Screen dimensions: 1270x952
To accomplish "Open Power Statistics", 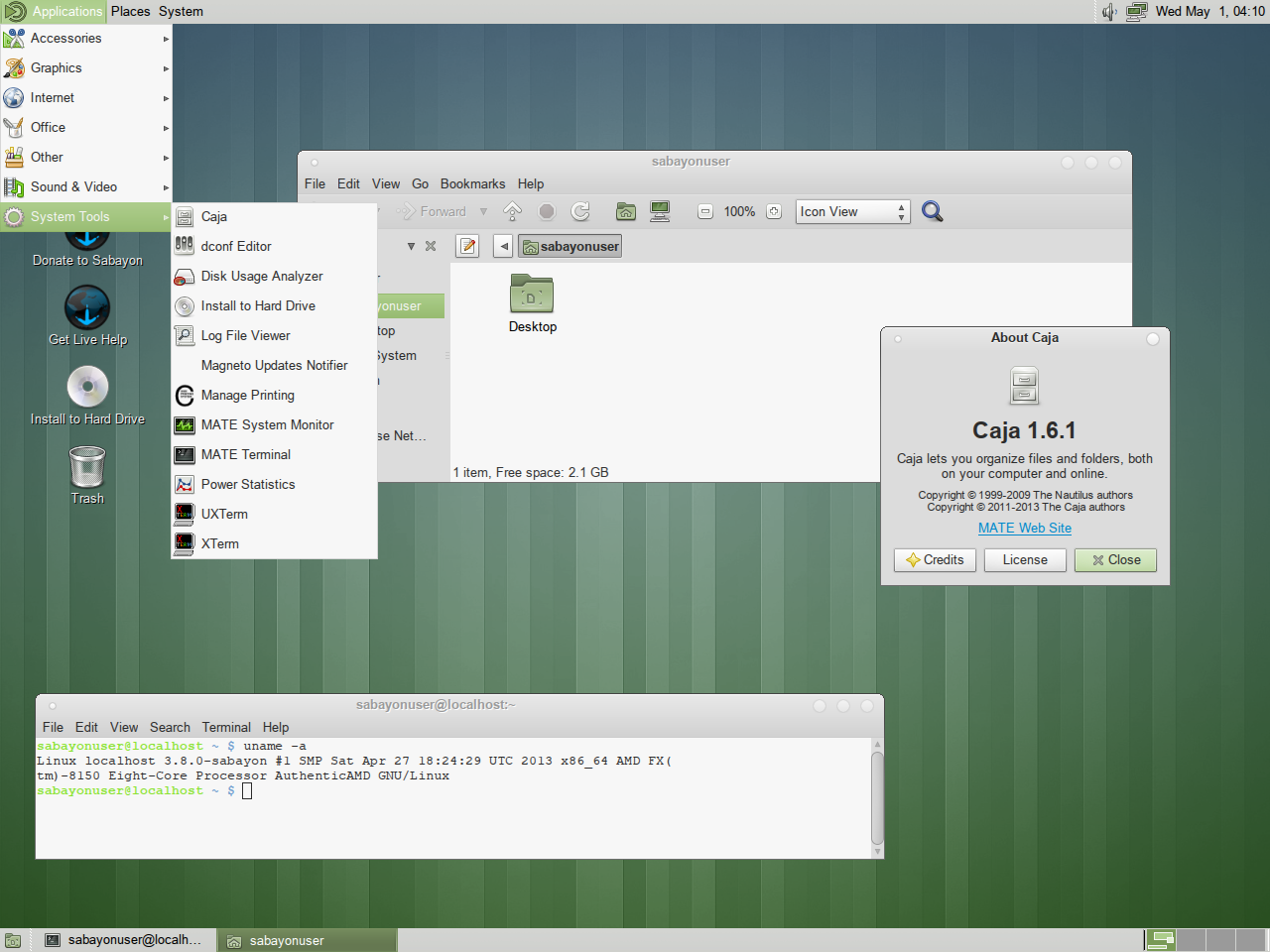I will click(x=275, y=484).
